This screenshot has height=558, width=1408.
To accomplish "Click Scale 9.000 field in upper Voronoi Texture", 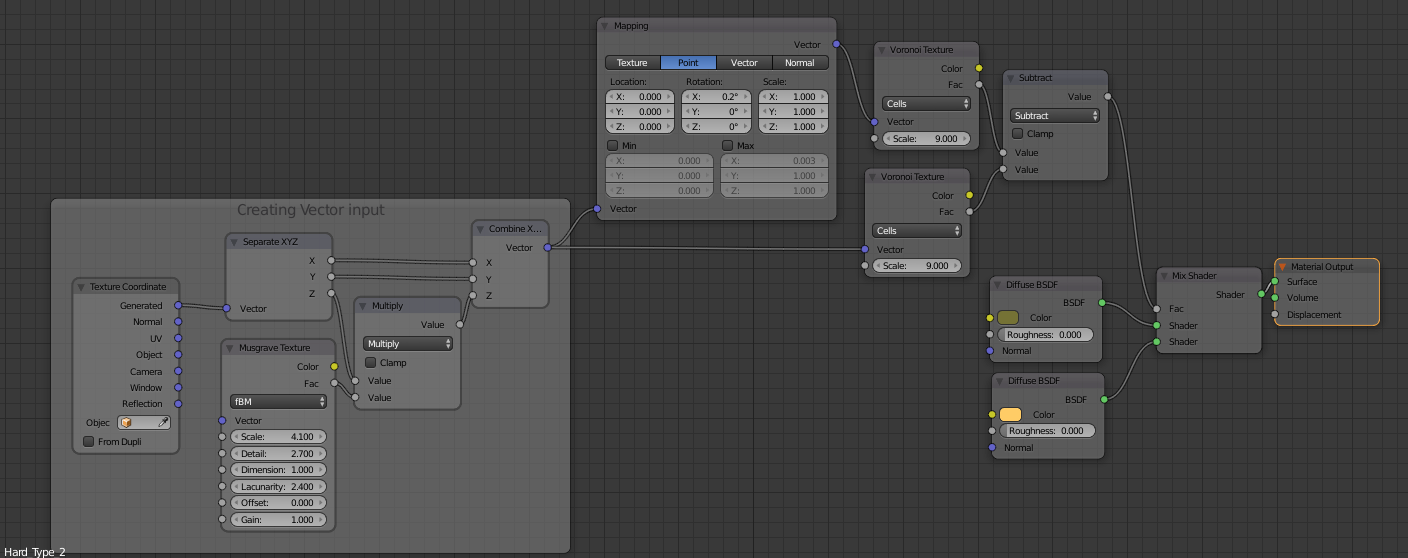I will [927, 139].
